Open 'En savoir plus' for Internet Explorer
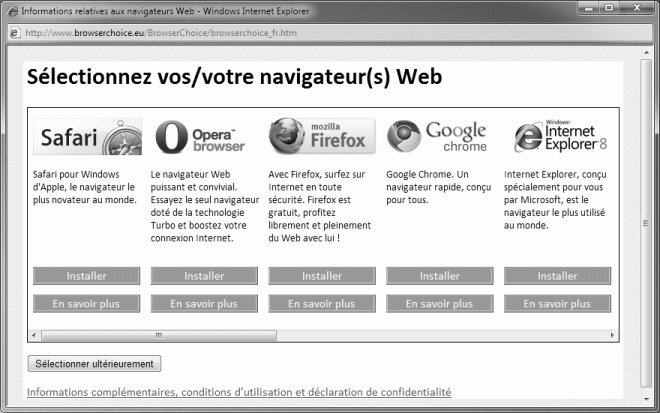This screenshot has width=660, height=413. [x=557, y=304]
